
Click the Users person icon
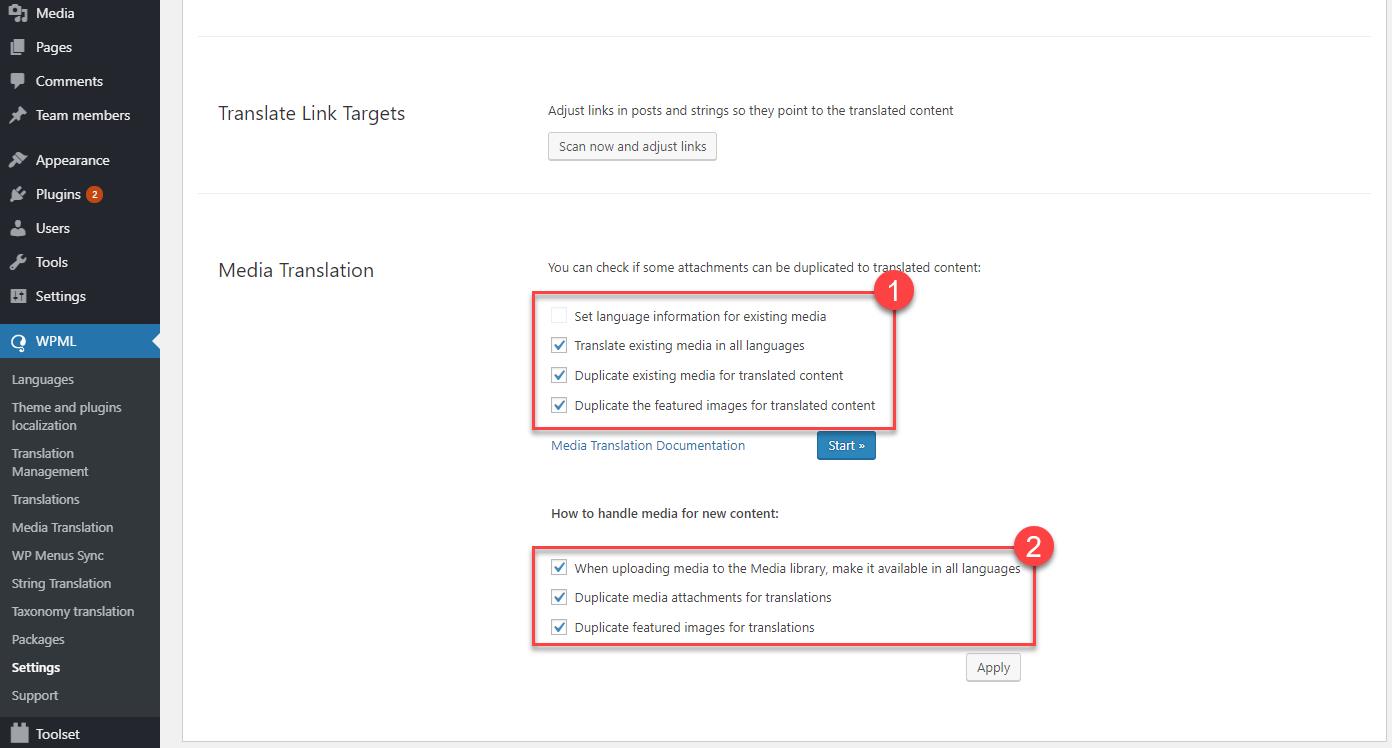pos(18,228)
